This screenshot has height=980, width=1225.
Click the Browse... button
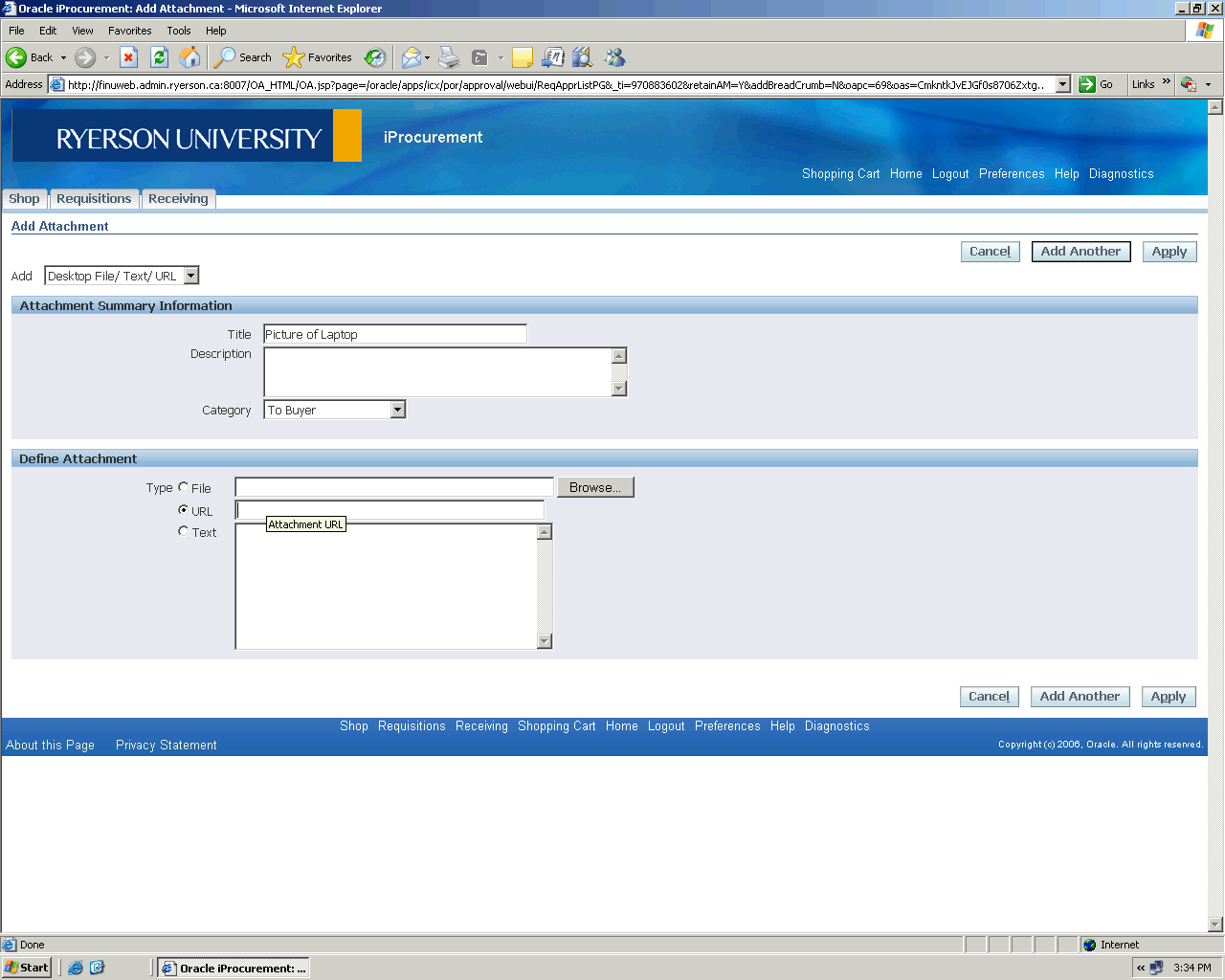point(595,487)
